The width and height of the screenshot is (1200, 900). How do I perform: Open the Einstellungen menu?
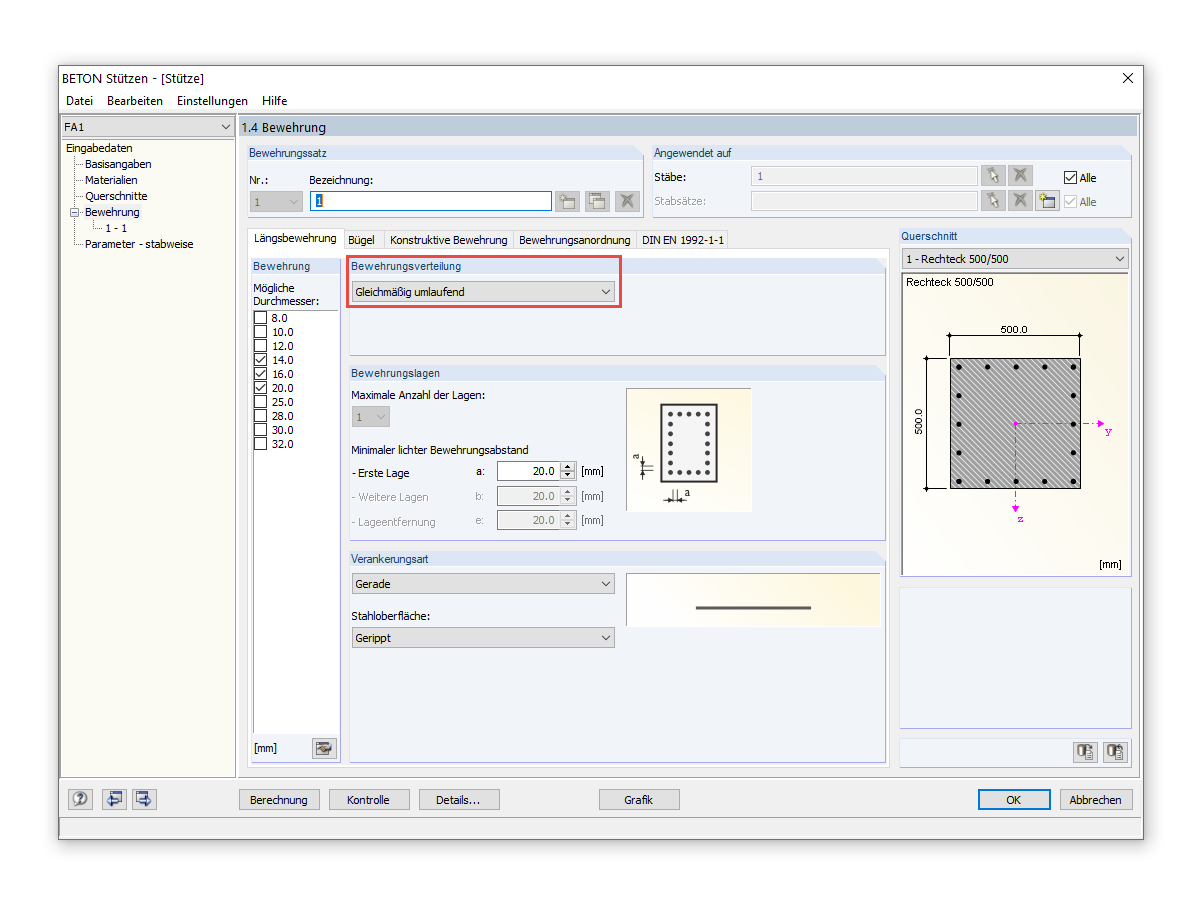click(x=212, y=101)
